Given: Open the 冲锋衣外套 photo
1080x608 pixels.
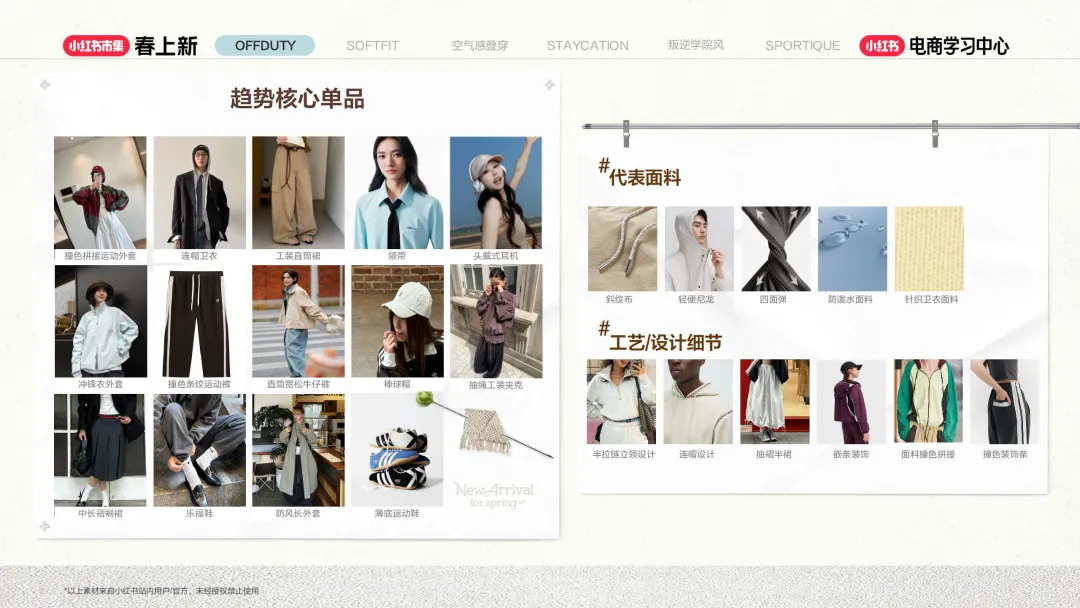Looking at the screenshot, I should 101,321.
